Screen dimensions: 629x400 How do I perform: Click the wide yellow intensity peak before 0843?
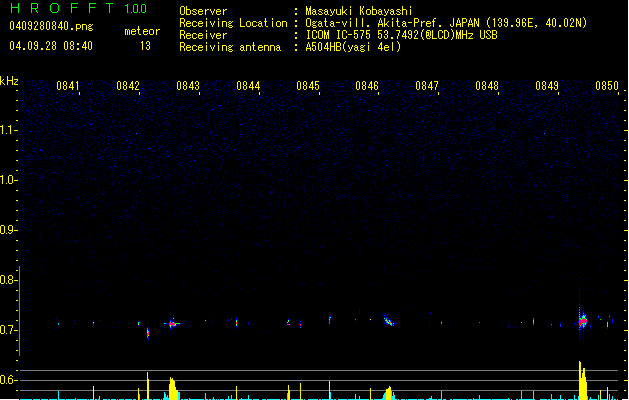click(x=173, y=388)
